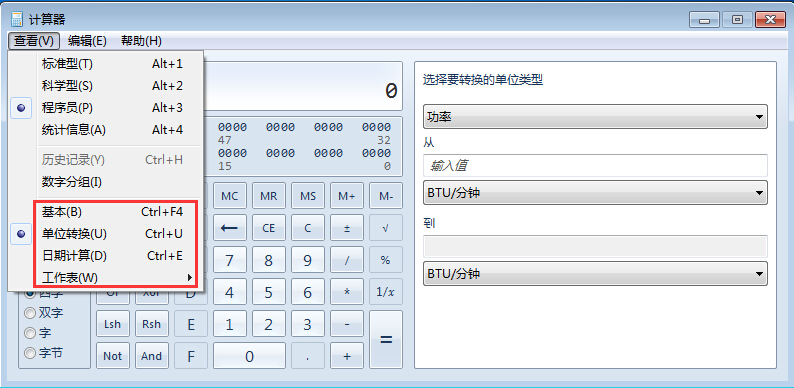Screen dimensions: 794x388
Task: Click the hex E key
Action: 190,324
